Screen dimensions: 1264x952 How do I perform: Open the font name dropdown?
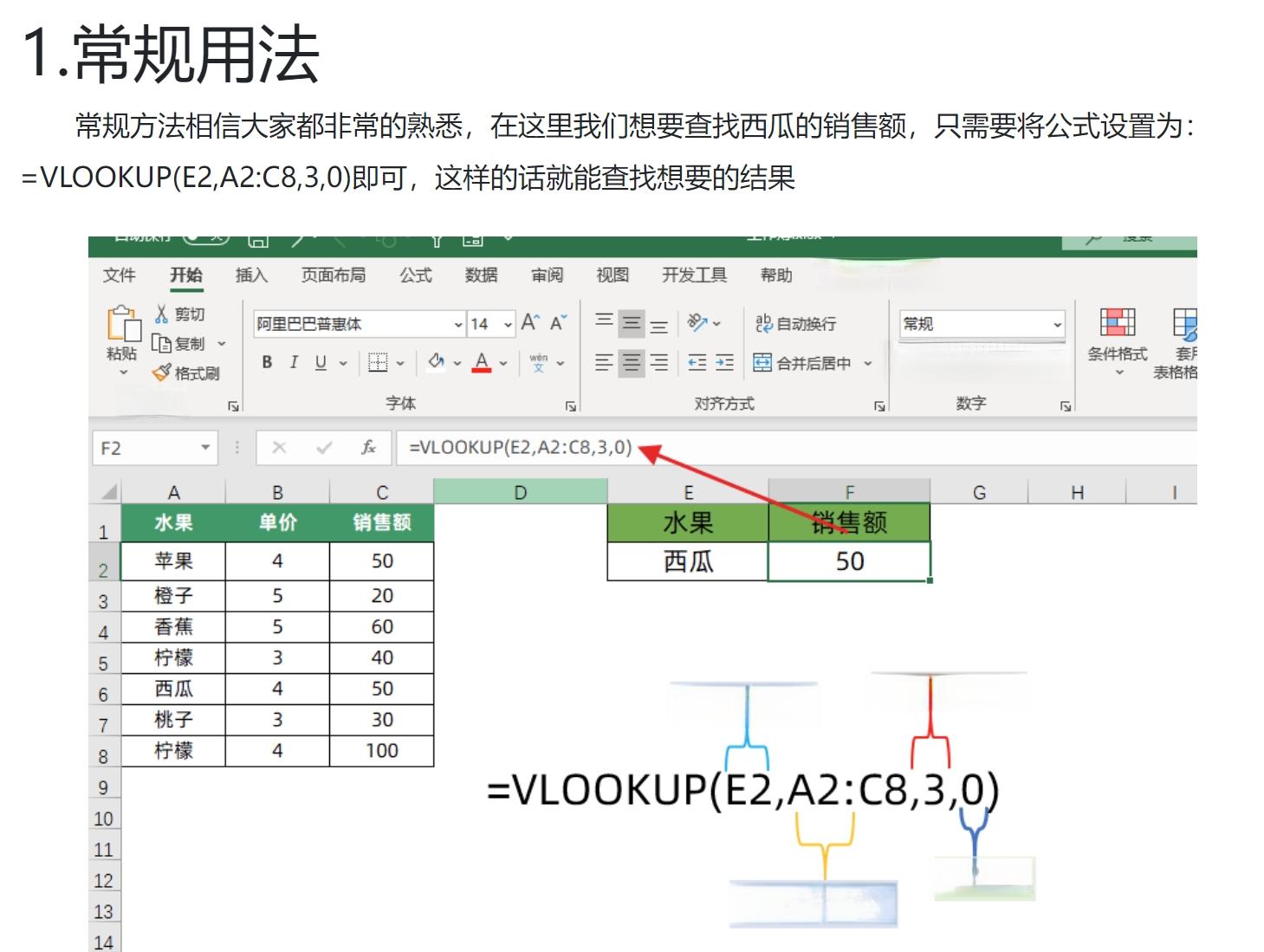pyautogui.click(x=458, y=325)
